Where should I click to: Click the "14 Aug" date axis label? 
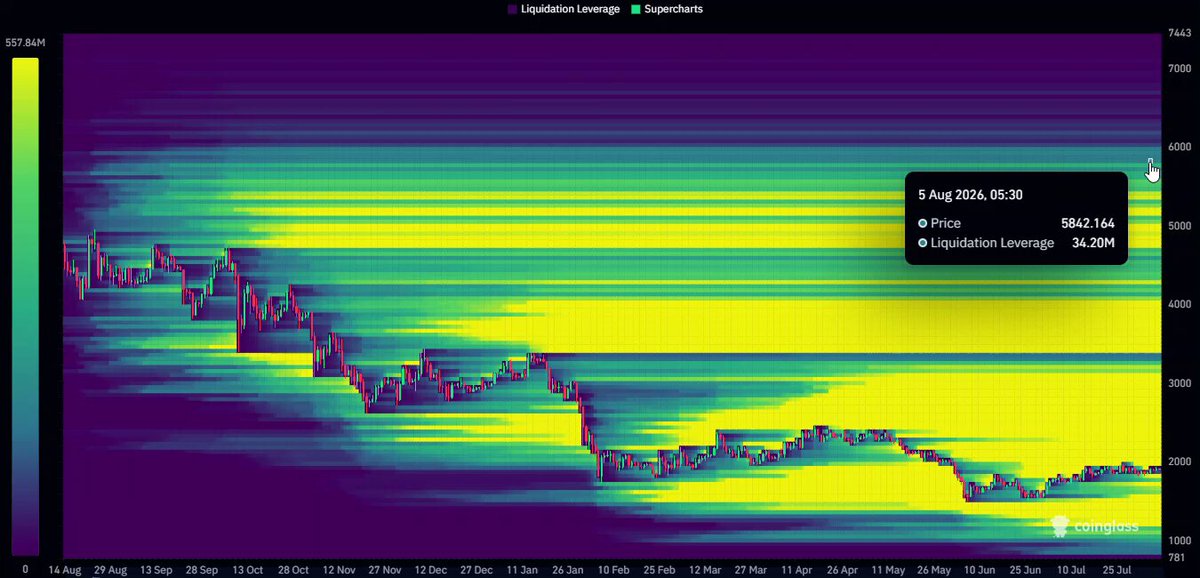(x=64, y=569)
